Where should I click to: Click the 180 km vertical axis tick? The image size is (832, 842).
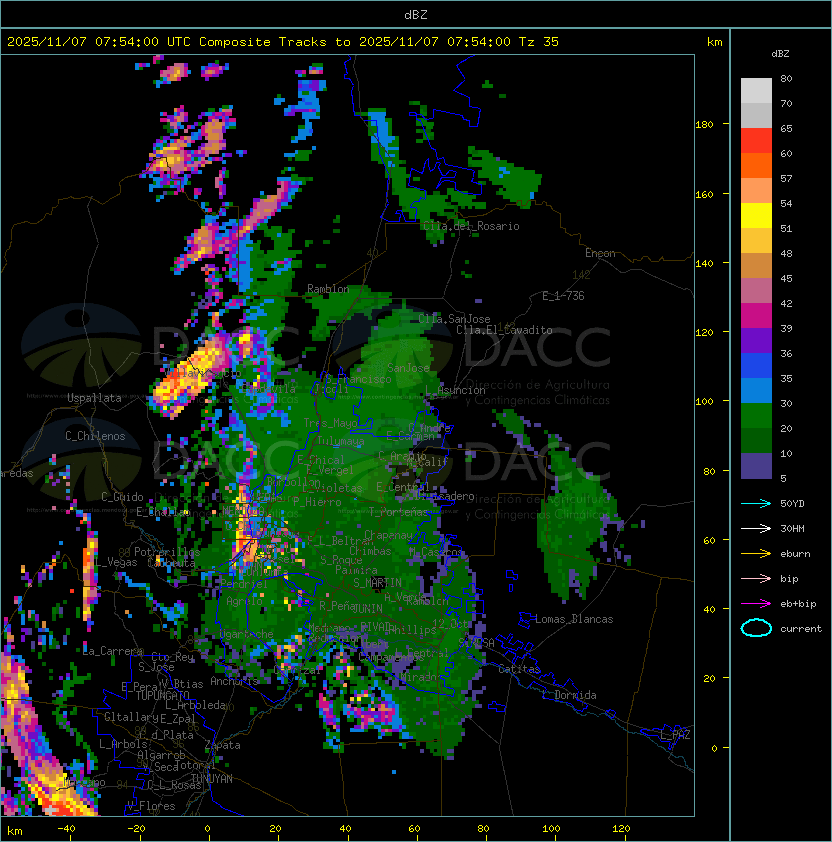point(704,125)
